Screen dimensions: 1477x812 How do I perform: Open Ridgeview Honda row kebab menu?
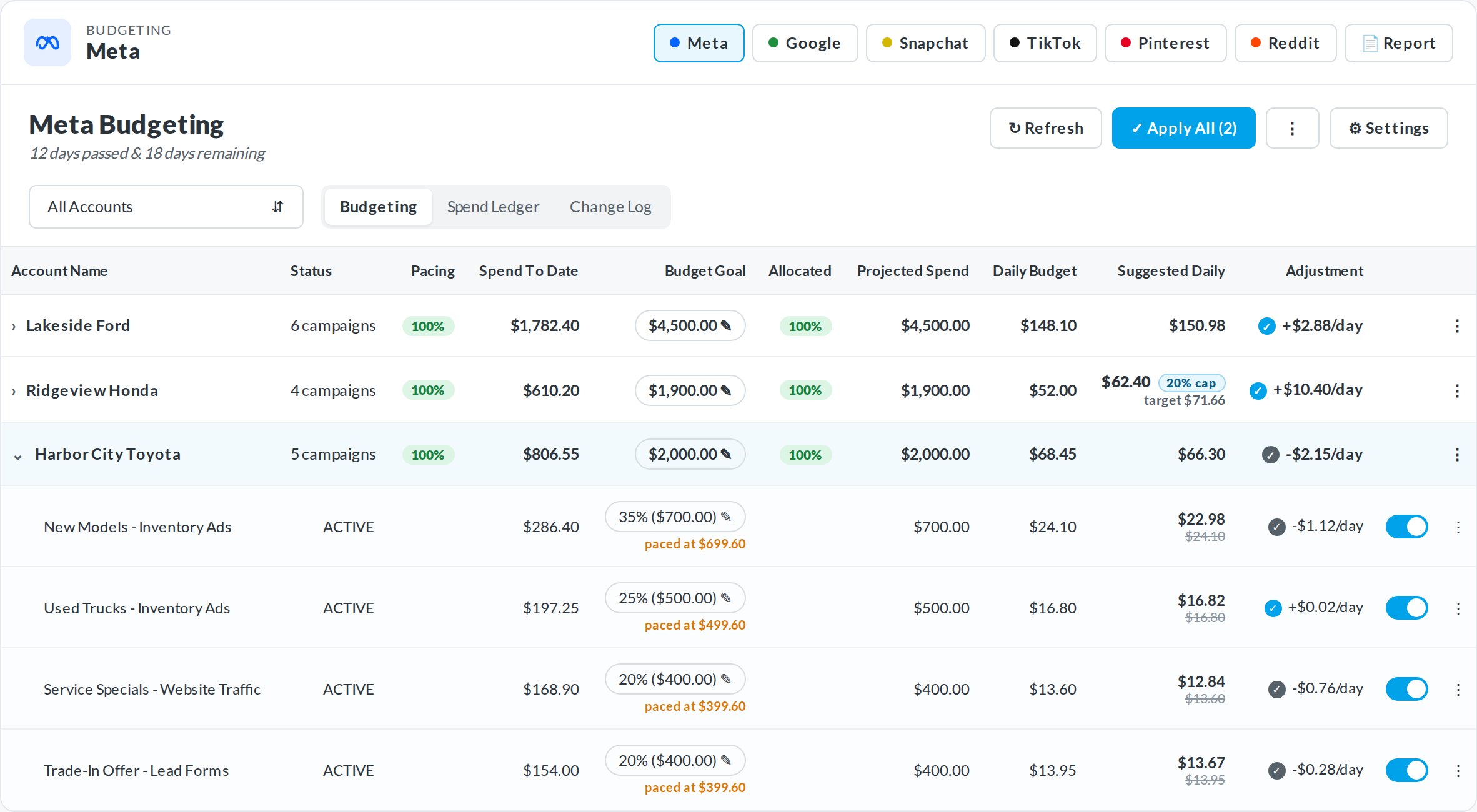(x=1457, y=391)
